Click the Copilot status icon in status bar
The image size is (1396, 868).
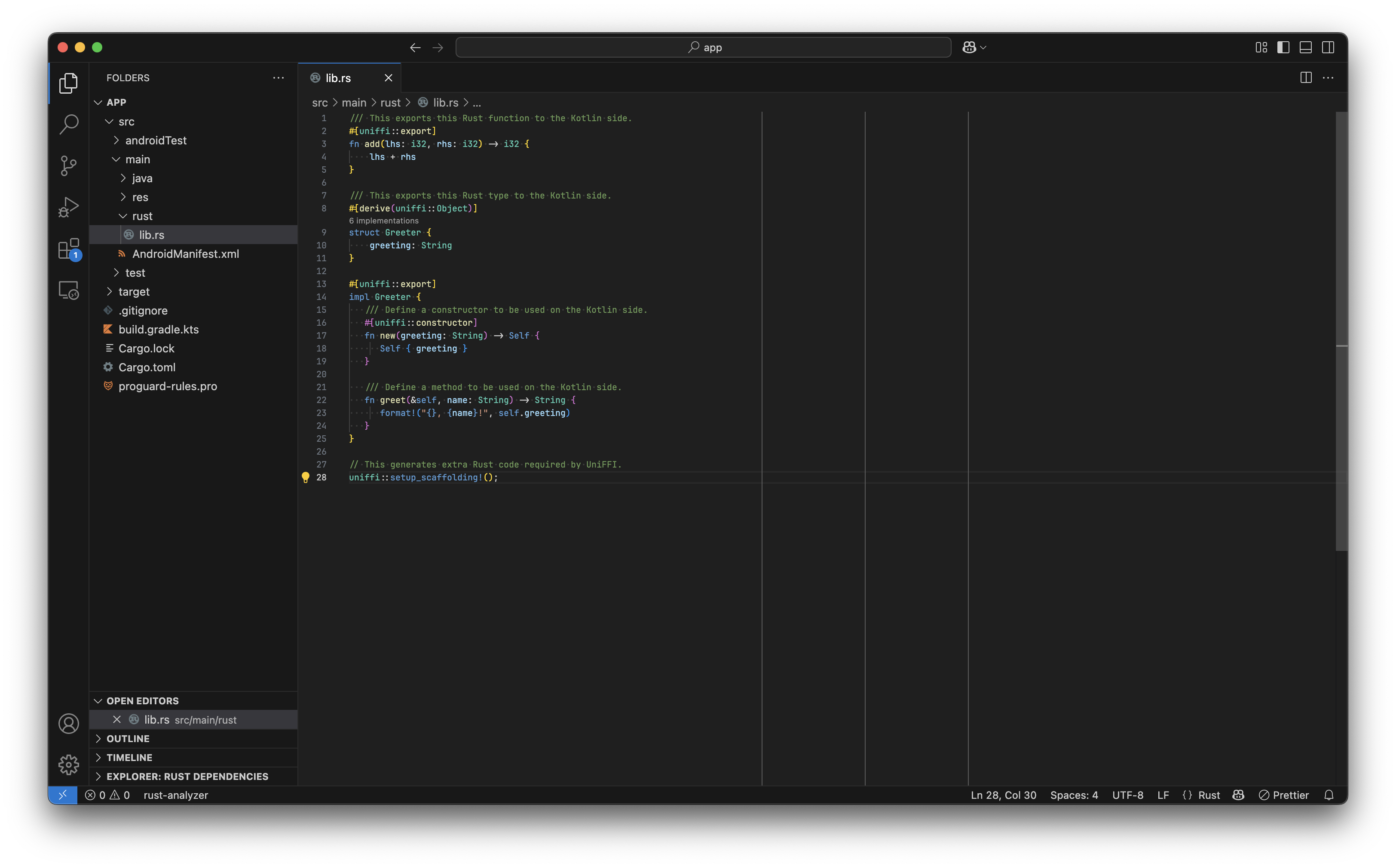click(x=1238, y=795)
